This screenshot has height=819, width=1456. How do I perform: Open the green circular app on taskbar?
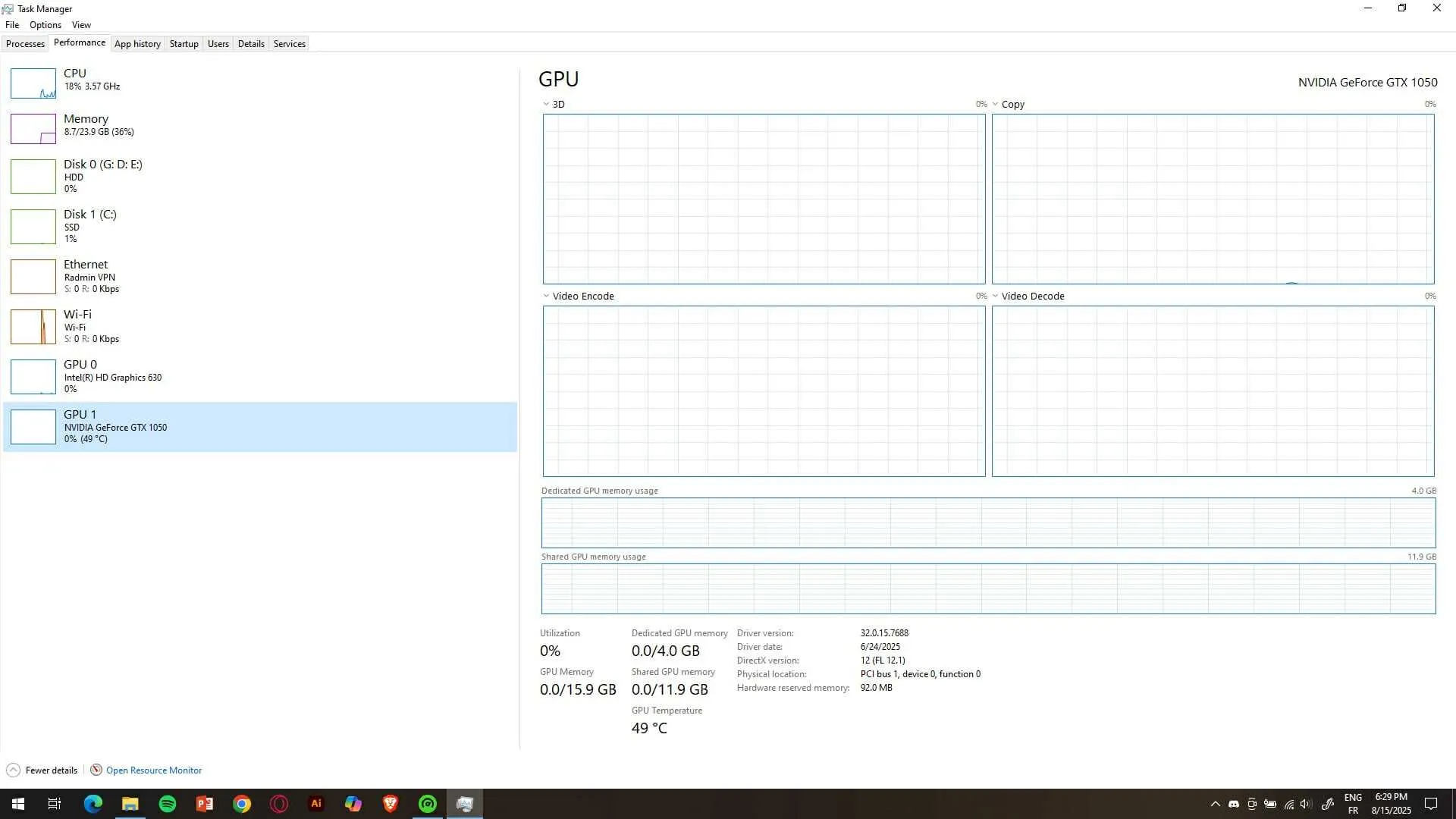coord(428,804)
